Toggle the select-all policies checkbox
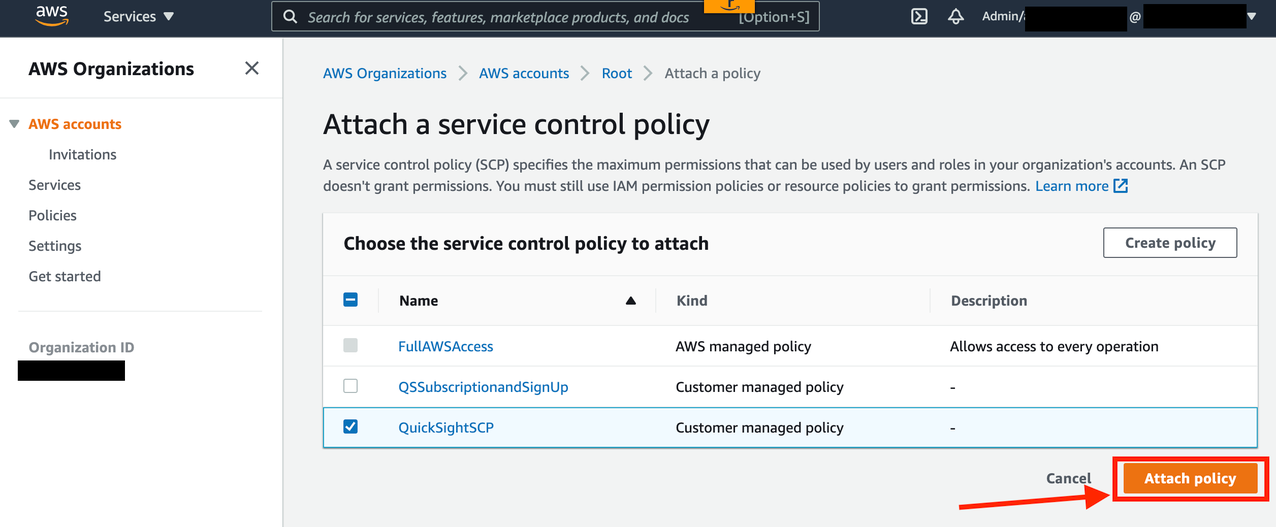The image size is (1276, 527). 350,299
